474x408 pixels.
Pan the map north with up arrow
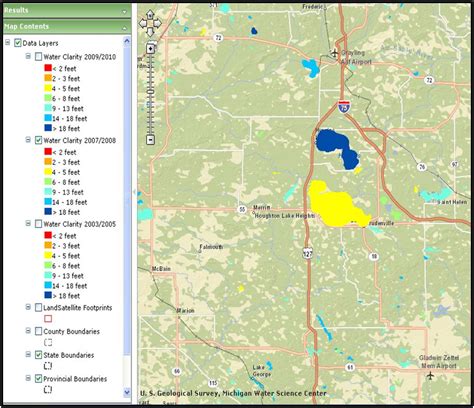click(x=150, y=15)
